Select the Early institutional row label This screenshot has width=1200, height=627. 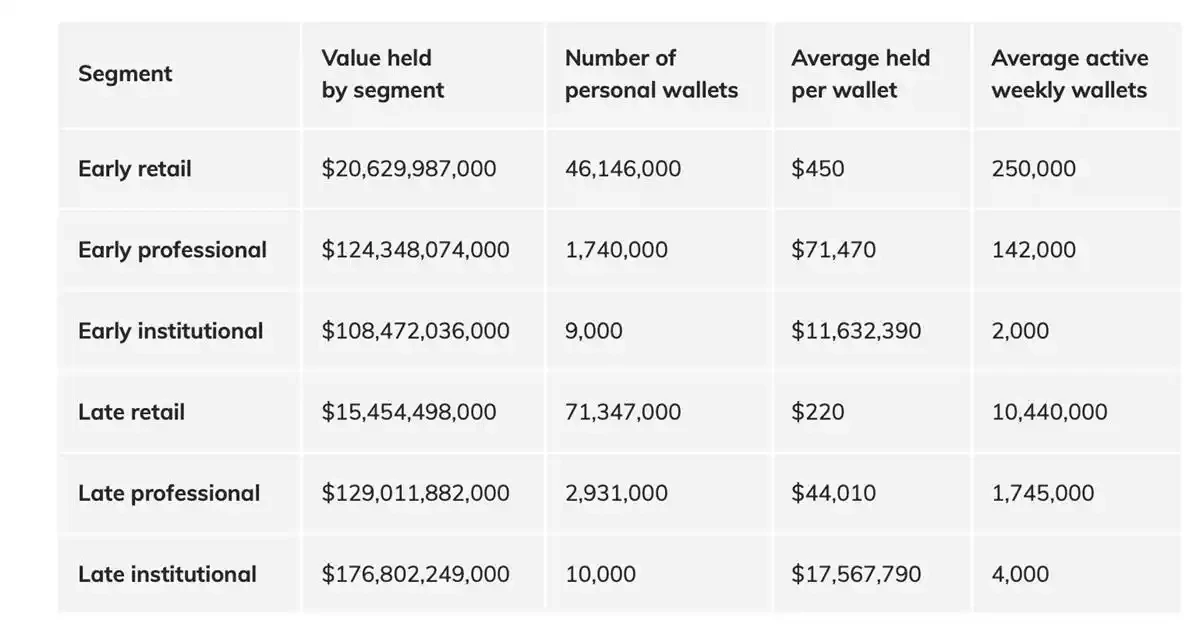point(170,331)
